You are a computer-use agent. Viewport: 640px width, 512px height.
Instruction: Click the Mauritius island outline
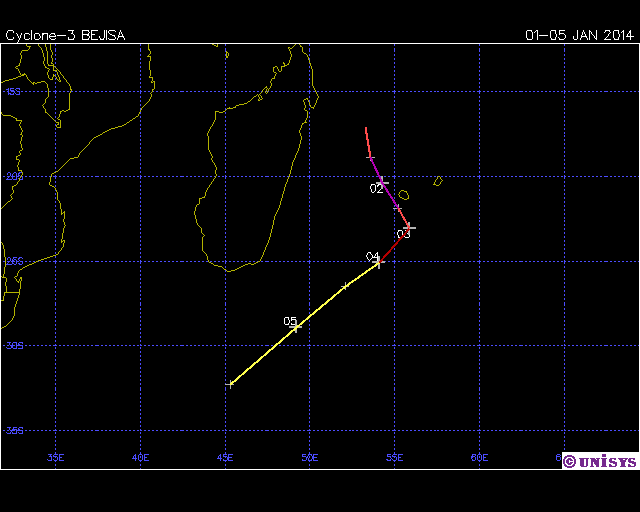pyautogui.click(x=438, y=181)
